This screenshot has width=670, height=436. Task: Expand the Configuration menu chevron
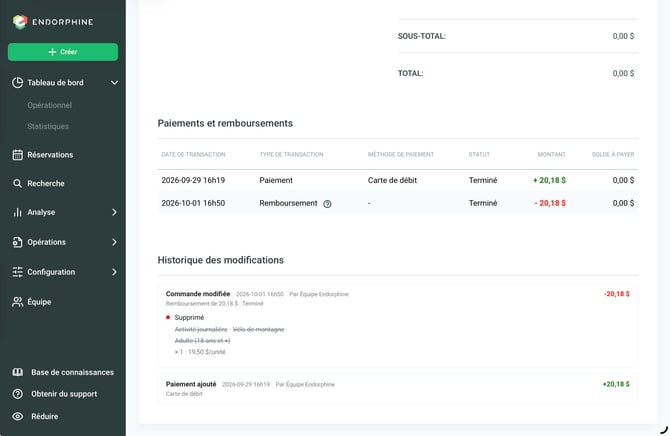click(x=114, y=272)
